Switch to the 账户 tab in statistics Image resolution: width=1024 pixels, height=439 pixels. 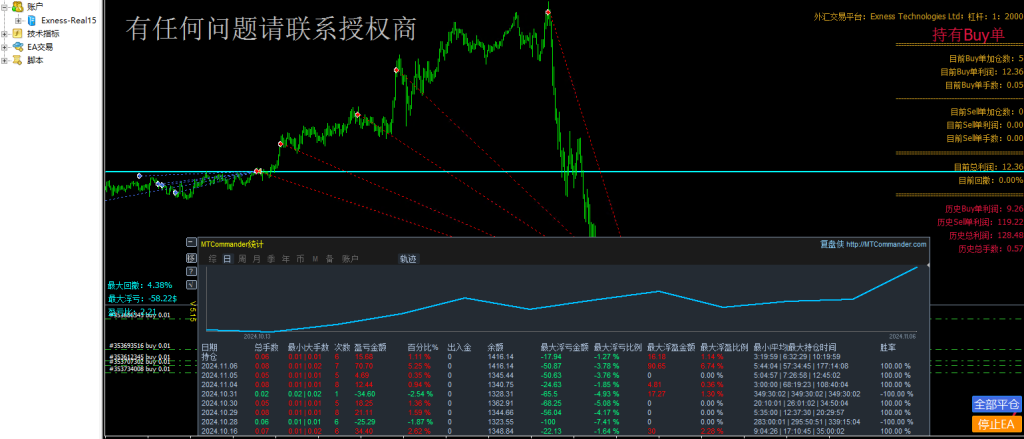(x=350, y=259)
